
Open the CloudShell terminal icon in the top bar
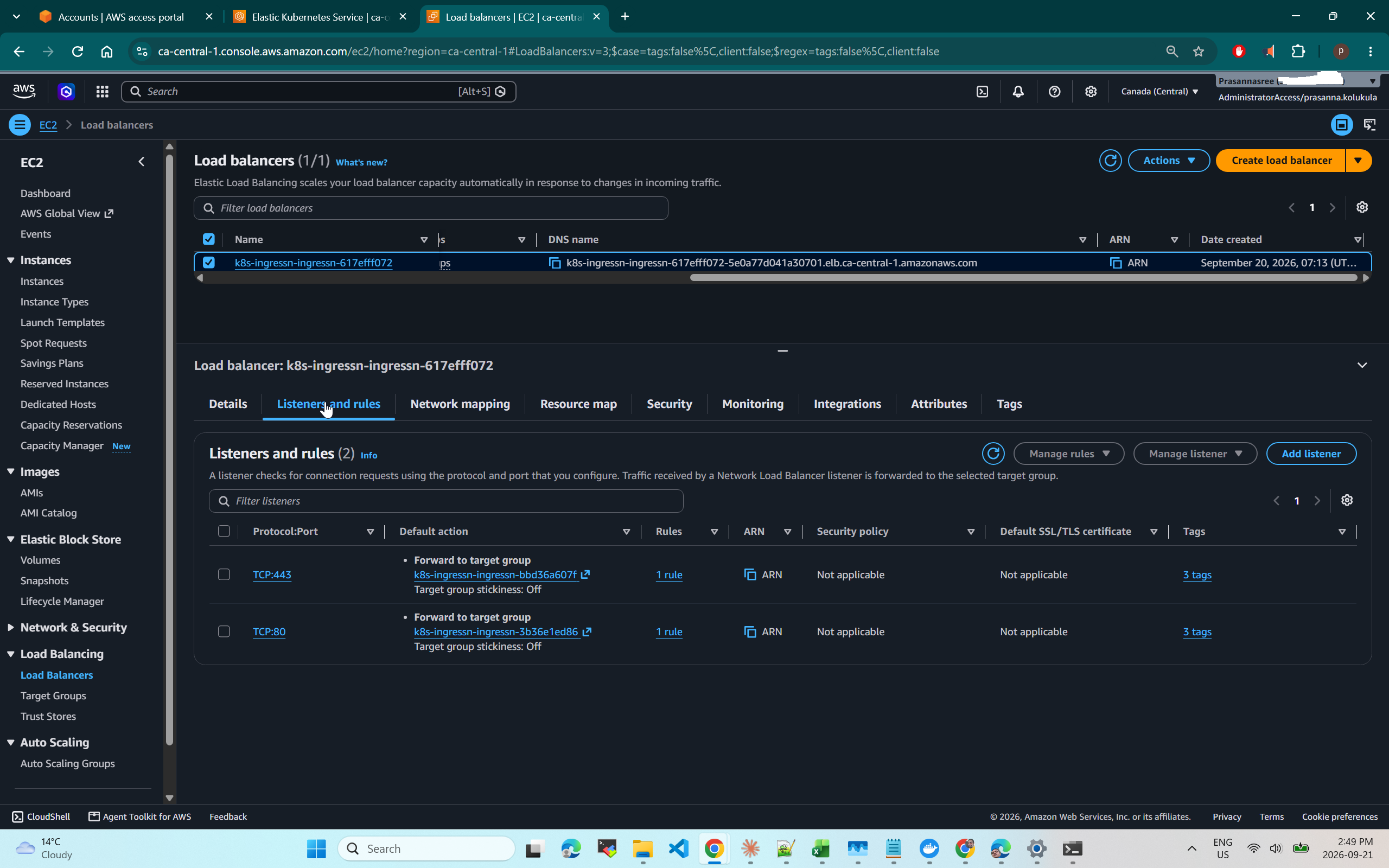(x=982, y=91)
